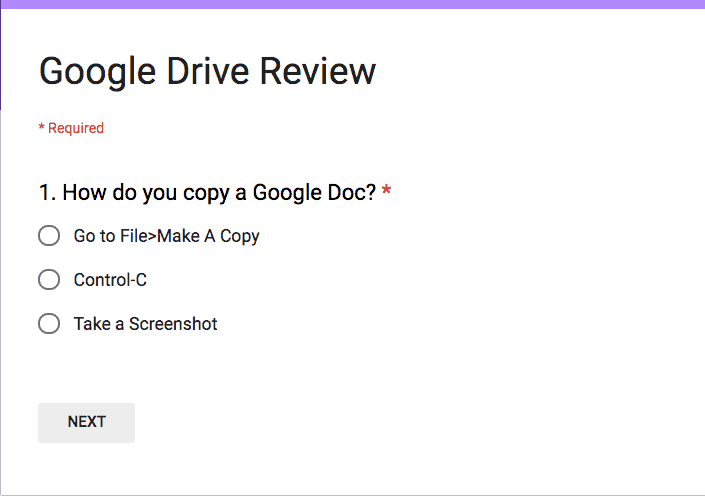Click the word 'Review' in the title

point(318,71)
